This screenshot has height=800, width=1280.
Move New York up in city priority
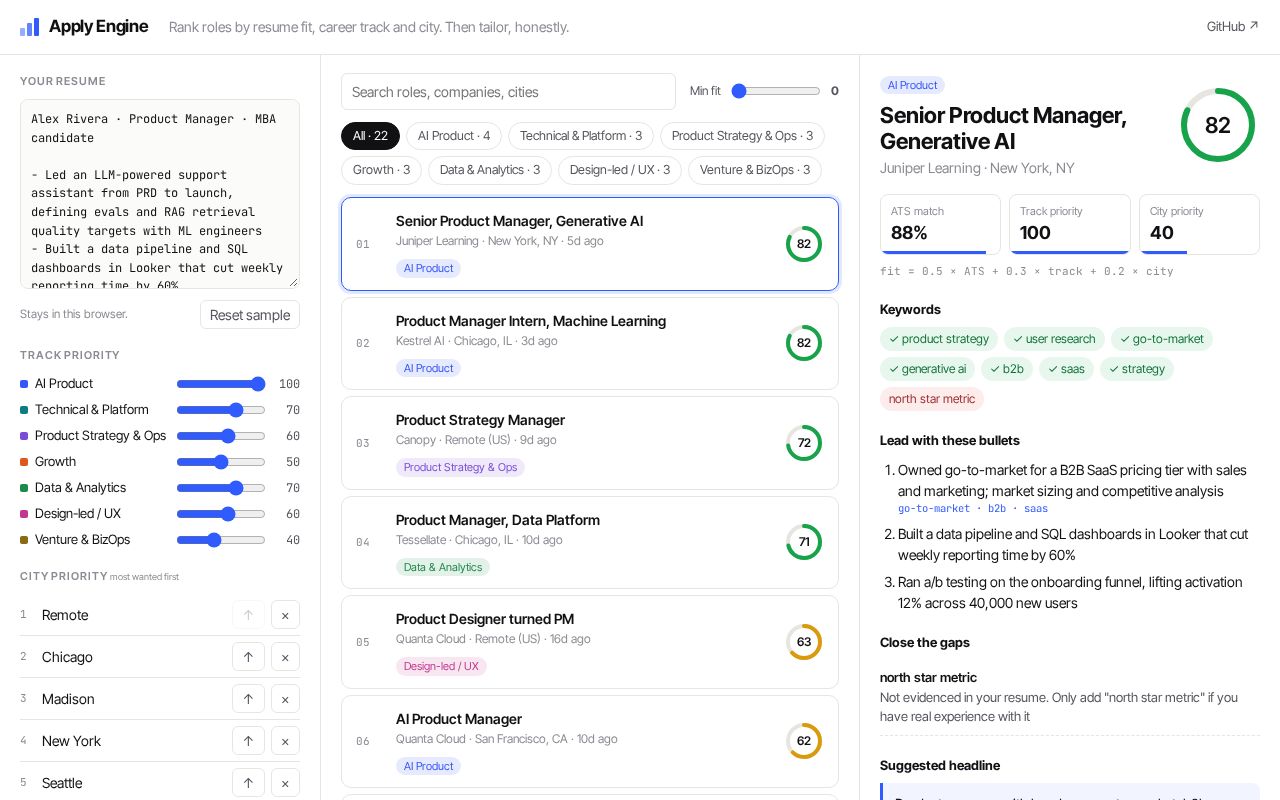click(248, 741)
